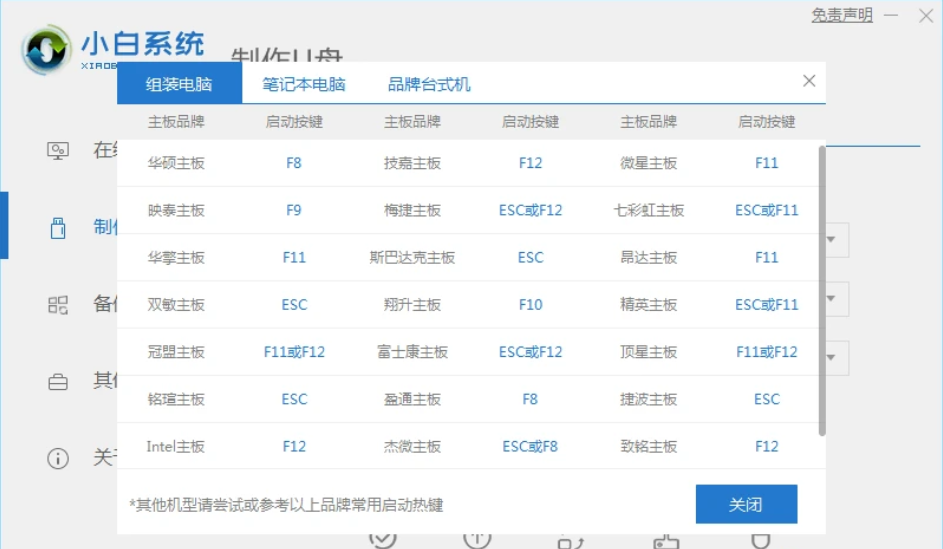Select the 昂达主板 cell
This screenshot has height=549, width=943.
point(649,257)
